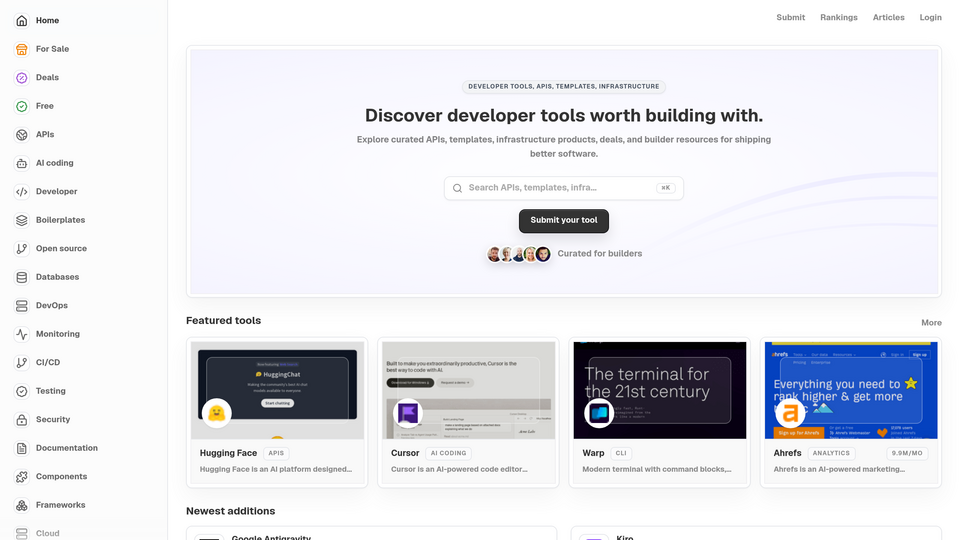Click the developer tools category pill above headline
The height and width of the screenshot is (540, 960).
[564, 86]
